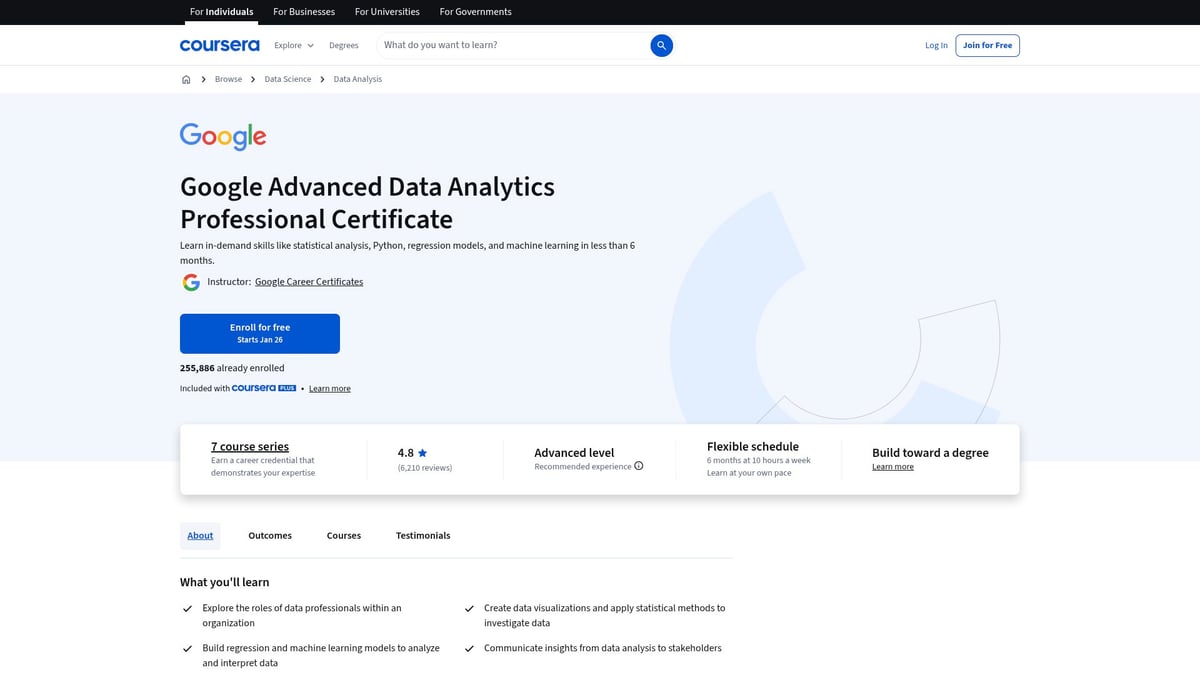Click the blue search magnifier button
The image size is (1200, 675).
coord(661,45)
